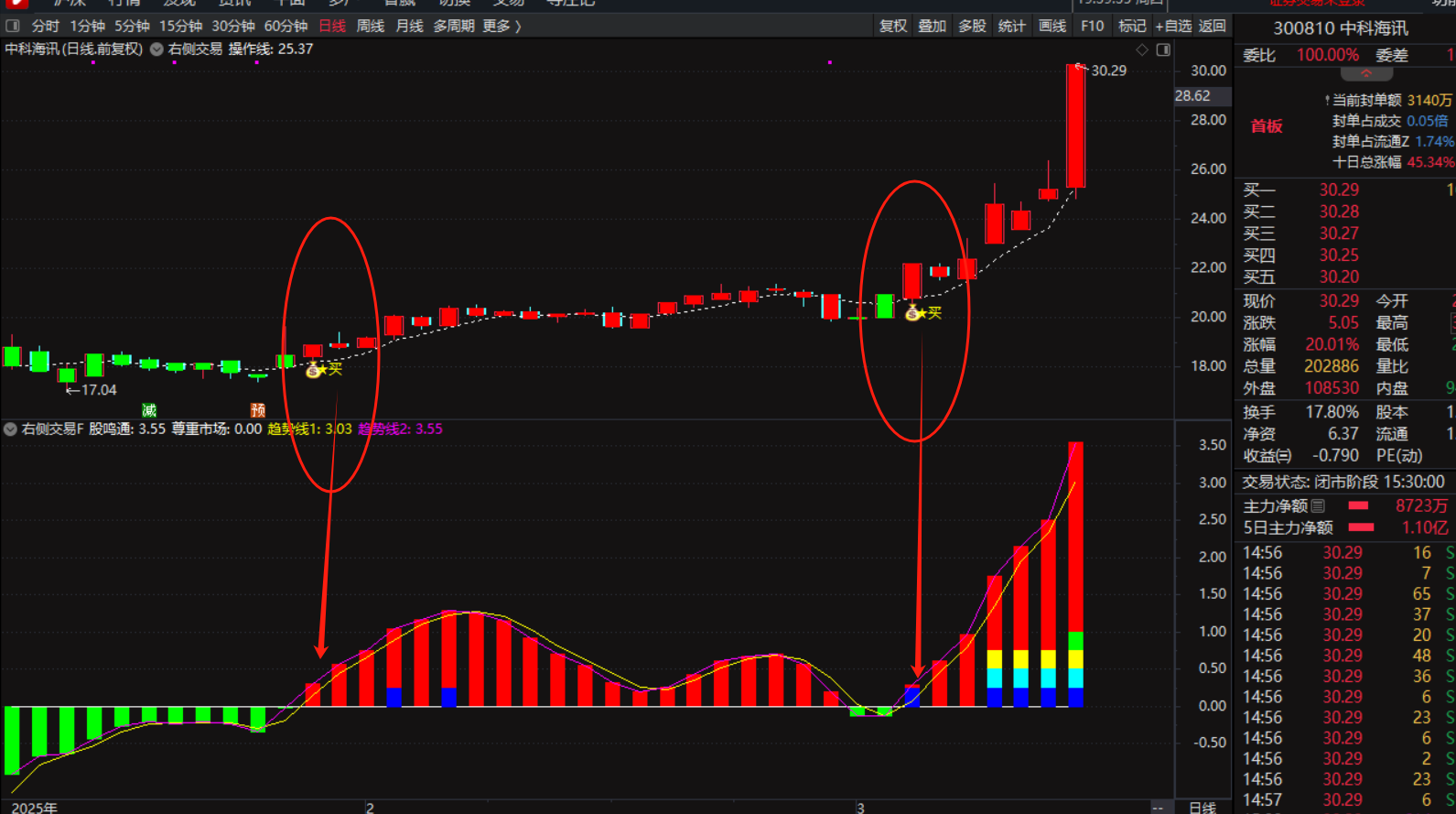Click the green 减 marker icon
Screen dimensions: 1456x814
point(149,410)
